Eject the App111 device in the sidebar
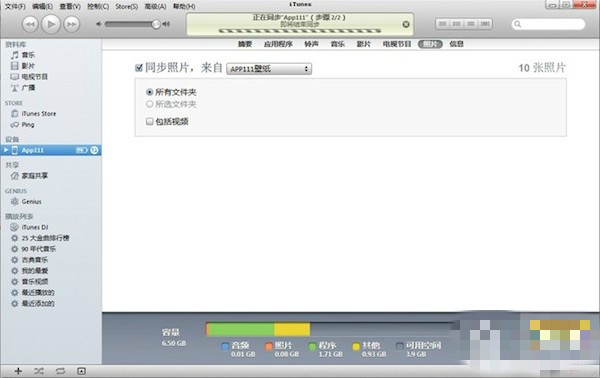Screen dimensions: 600x378 point(94,150)
